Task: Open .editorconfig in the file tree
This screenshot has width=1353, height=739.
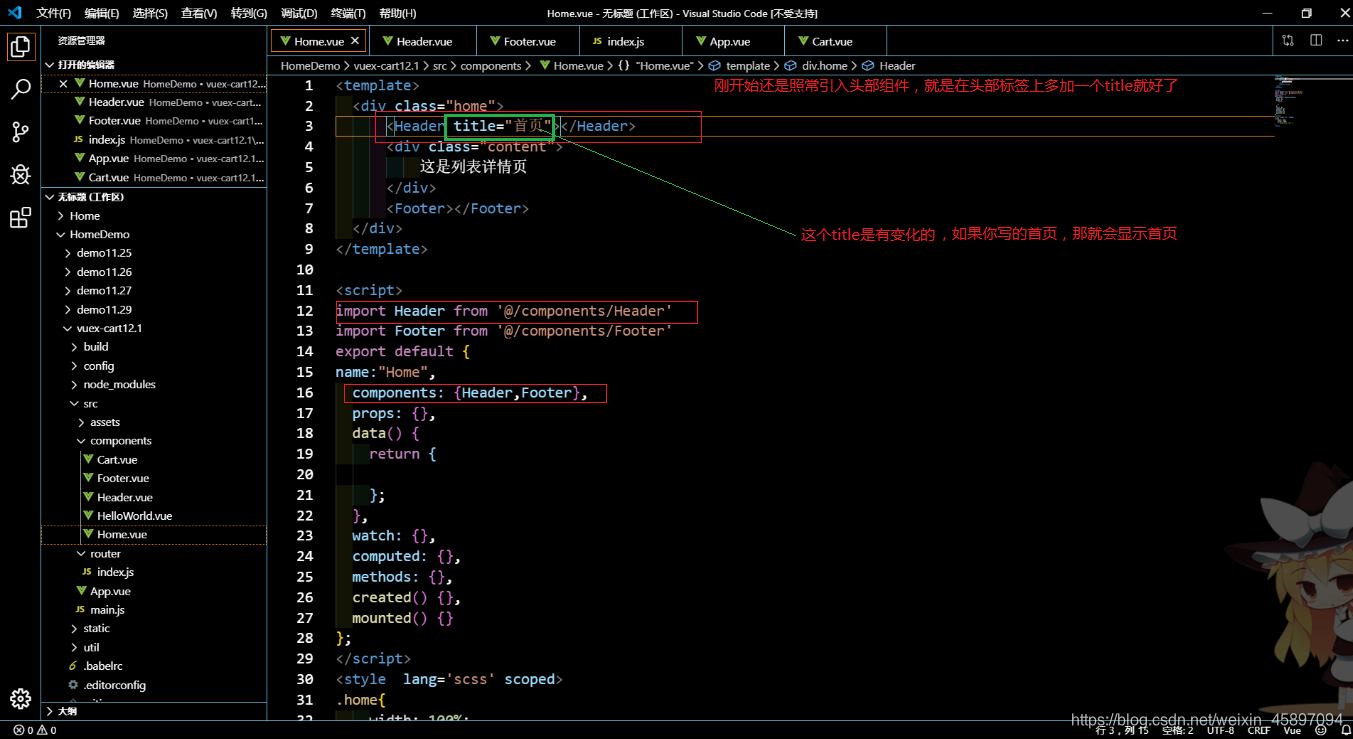Action: [x=154, y=685]
